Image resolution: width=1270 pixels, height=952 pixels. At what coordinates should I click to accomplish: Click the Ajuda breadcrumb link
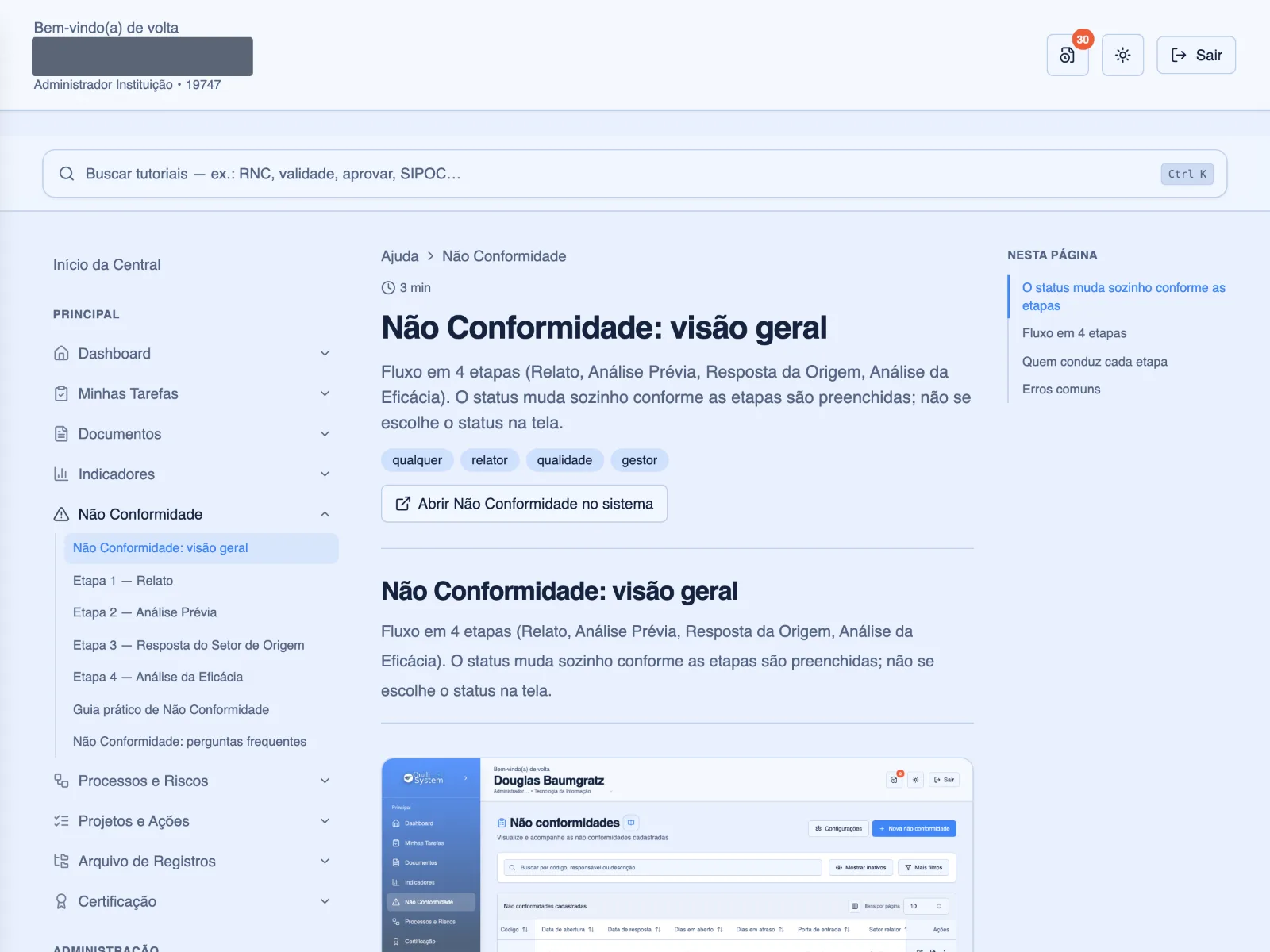point(399,256)
